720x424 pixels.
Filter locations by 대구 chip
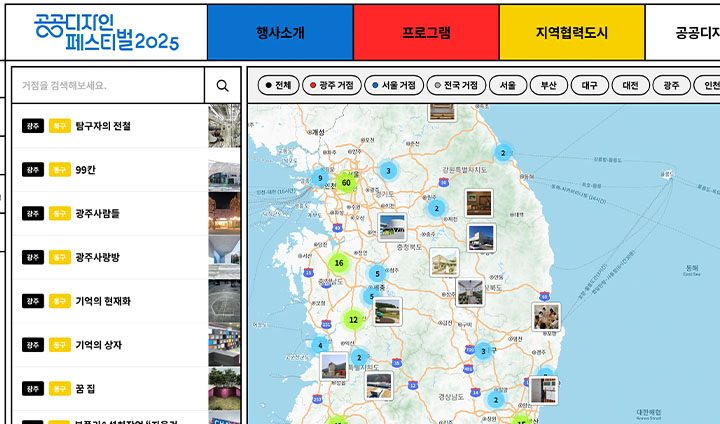pyautogui.click(x=590, y=85)
